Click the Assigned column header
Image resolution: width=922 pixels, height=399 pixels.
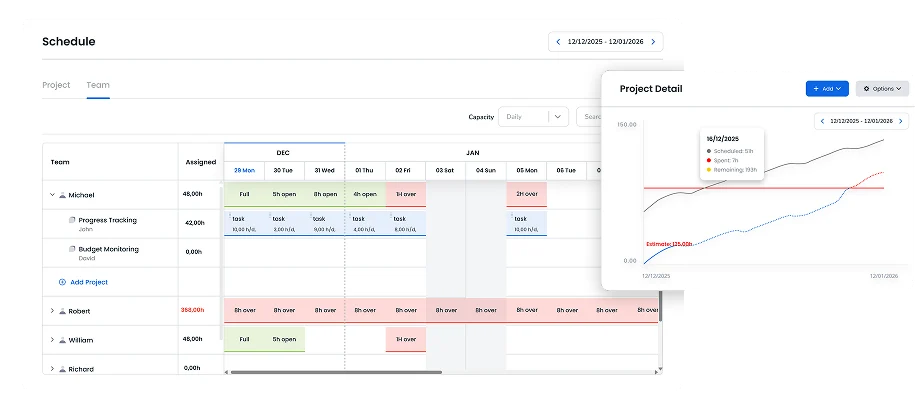201,162
